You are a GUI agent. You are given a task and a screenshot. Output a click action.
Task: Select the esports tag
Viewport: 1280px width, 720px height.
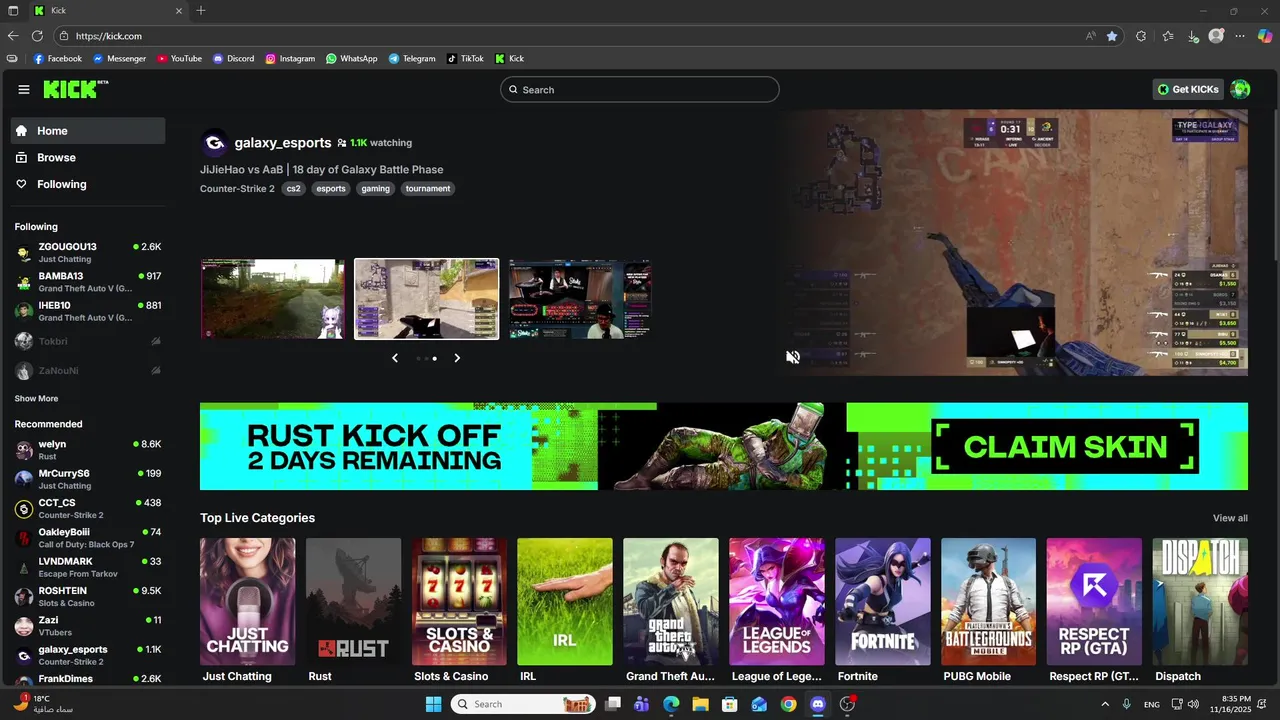point(331,188)
